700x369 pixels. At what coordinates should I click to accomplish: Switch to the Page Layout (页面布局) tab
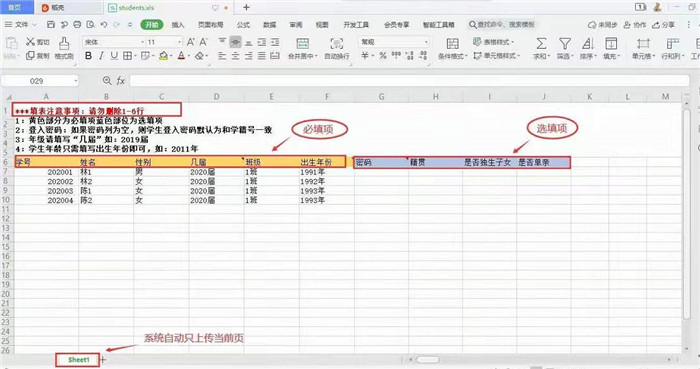tap(210, 25)
